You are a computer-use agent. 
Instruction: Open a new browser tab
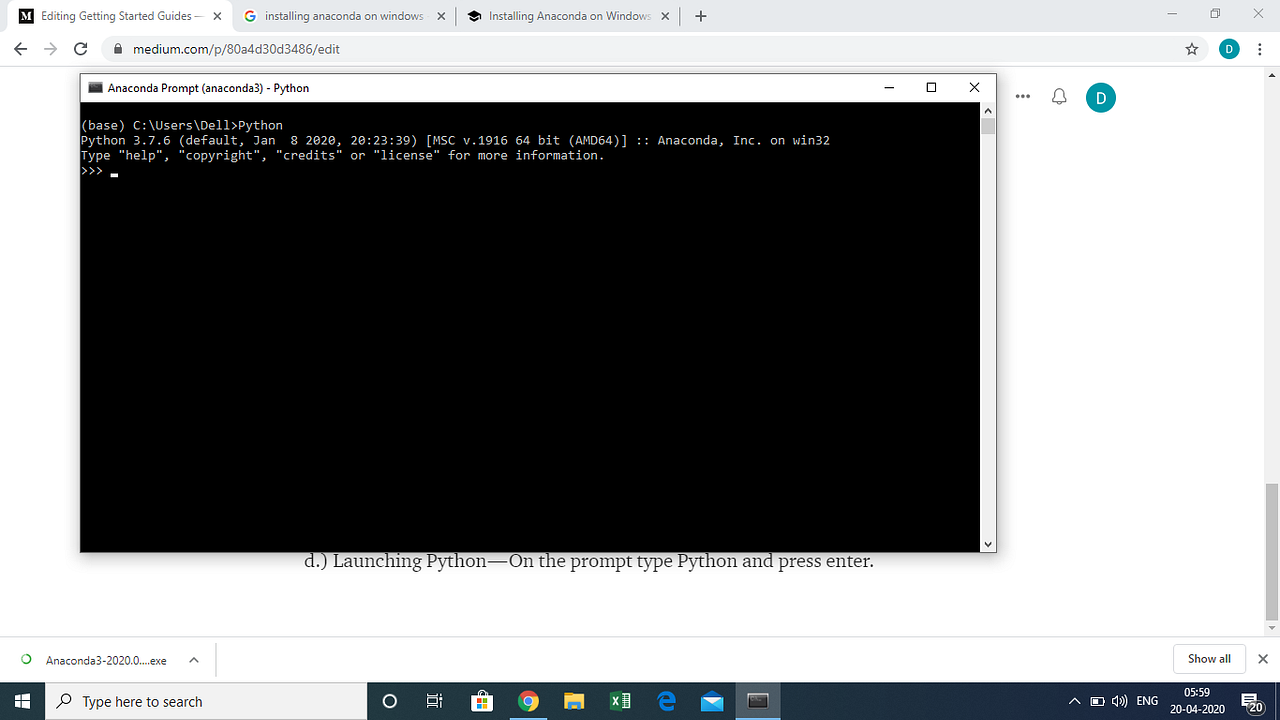click(700, 16)
